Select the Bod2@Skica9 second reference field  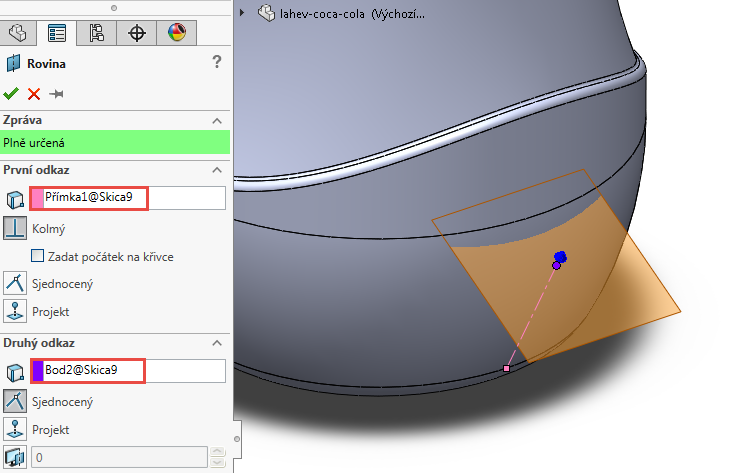pos(128,371)
